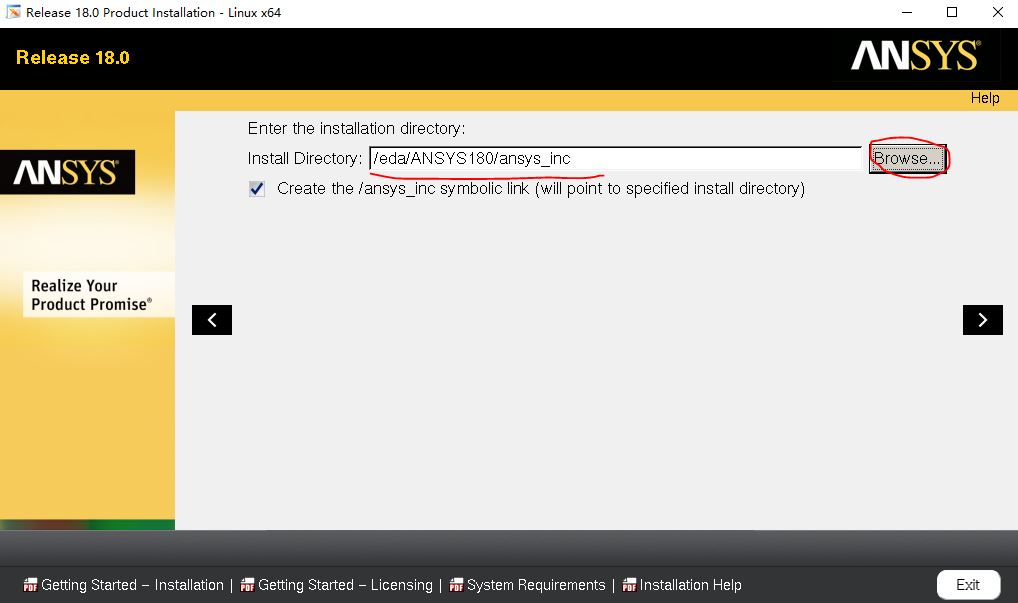Image resolution: width=1018 pixels, height=603 pixels.
Task: Click 'Enter the installation directory:' text
Action: [356, 129]
